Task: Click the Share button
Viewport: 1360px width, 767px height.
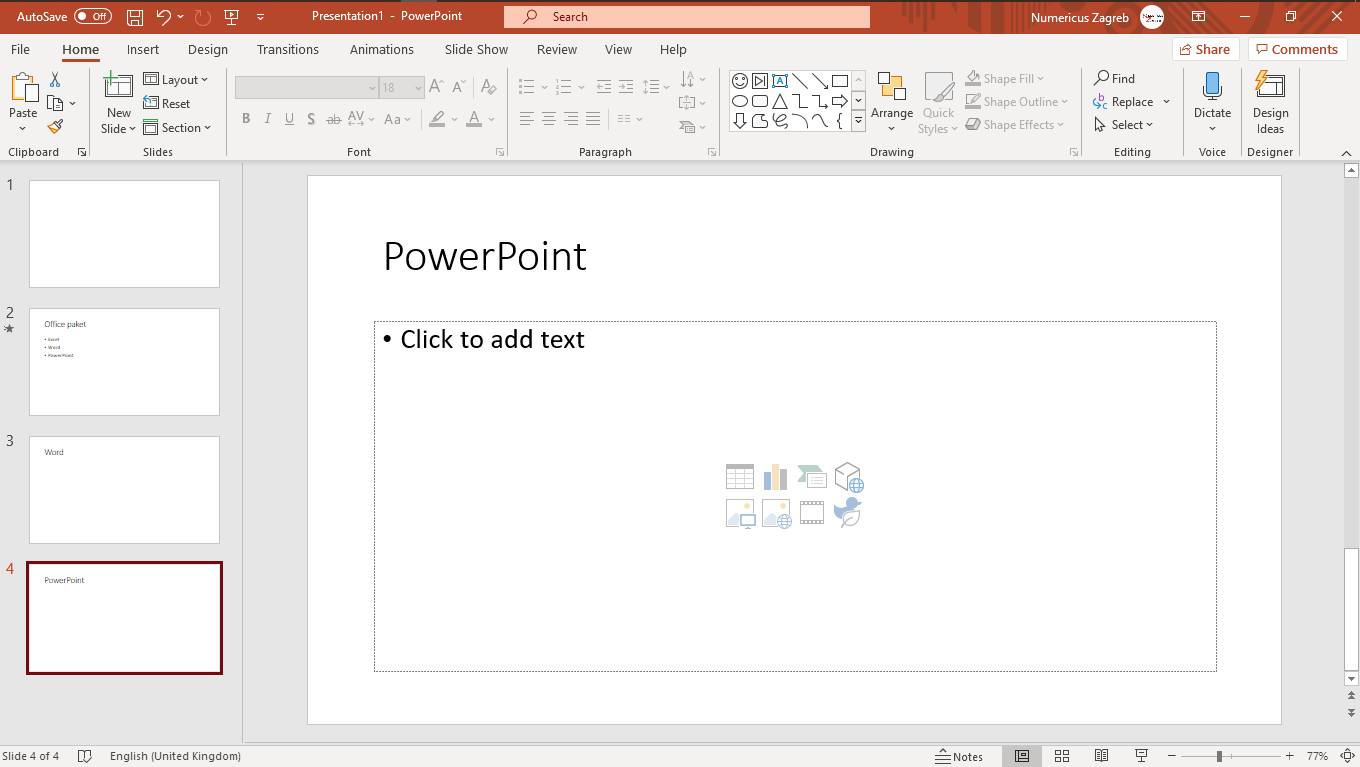Action: (x=1205, y=49)
